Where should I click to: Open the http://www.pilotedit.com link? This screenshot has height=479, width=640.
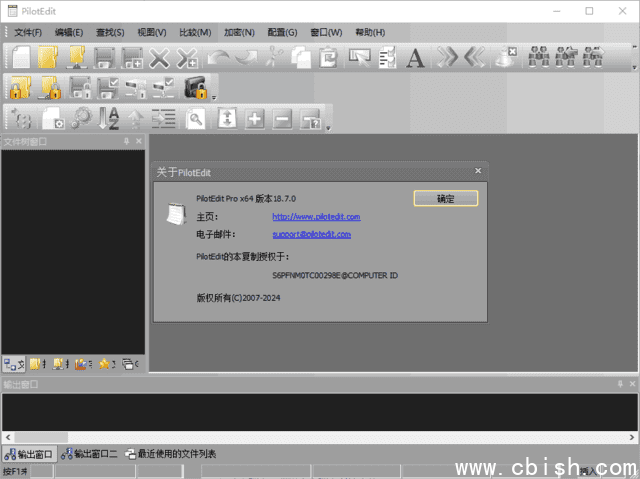[316, 216]
